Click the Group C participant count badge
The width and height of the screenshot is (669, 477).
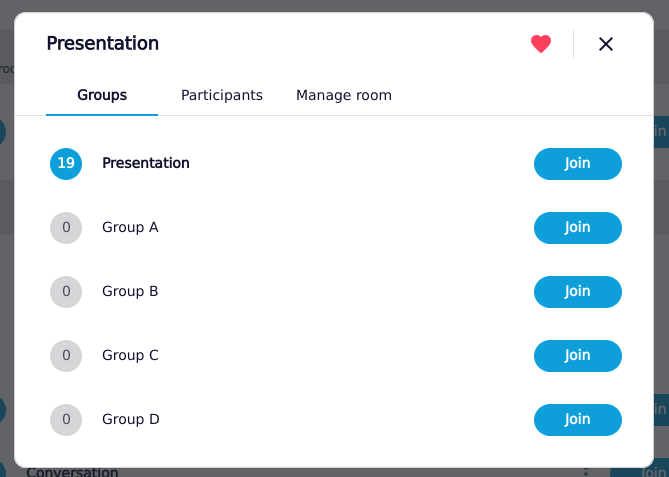tap(66, 356)
